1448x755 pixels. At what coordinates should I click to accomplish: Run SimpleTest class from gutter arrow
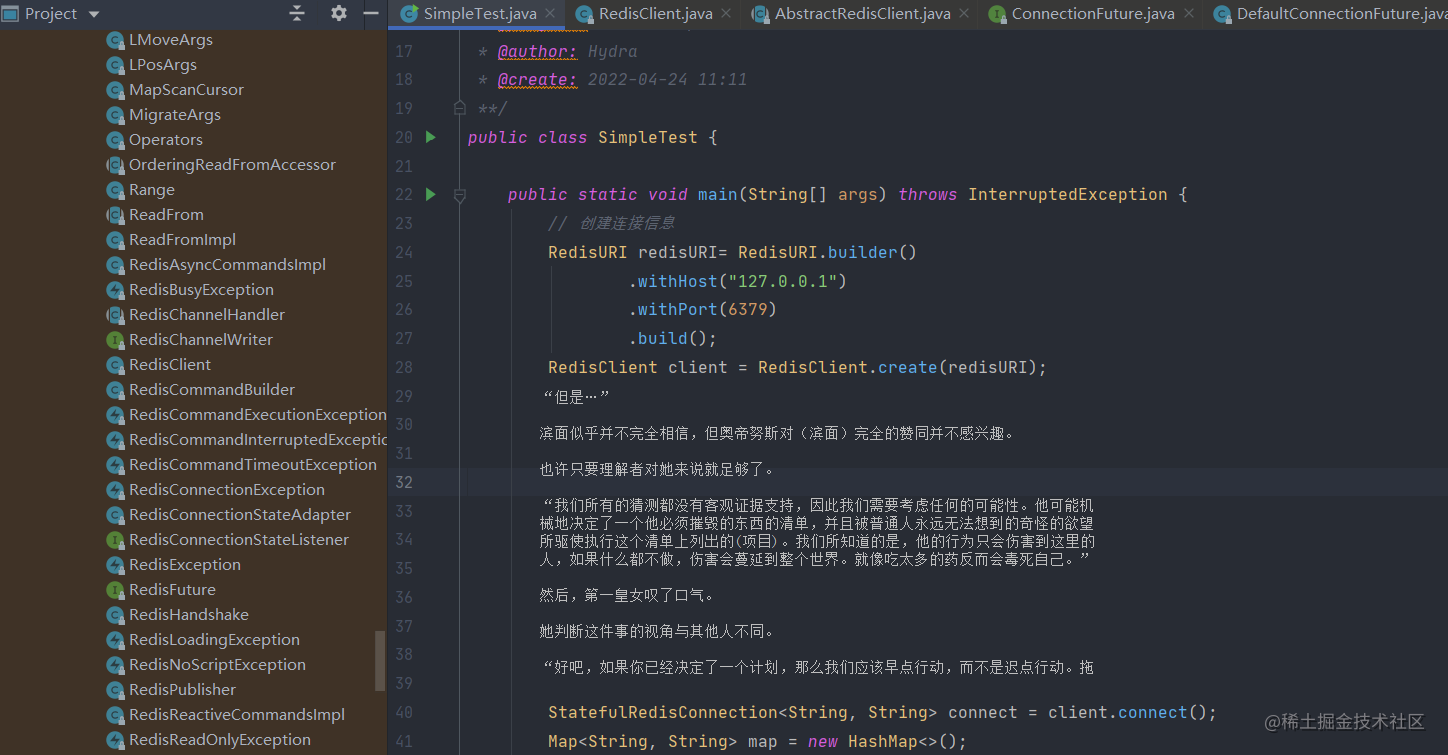click(431, 137)
